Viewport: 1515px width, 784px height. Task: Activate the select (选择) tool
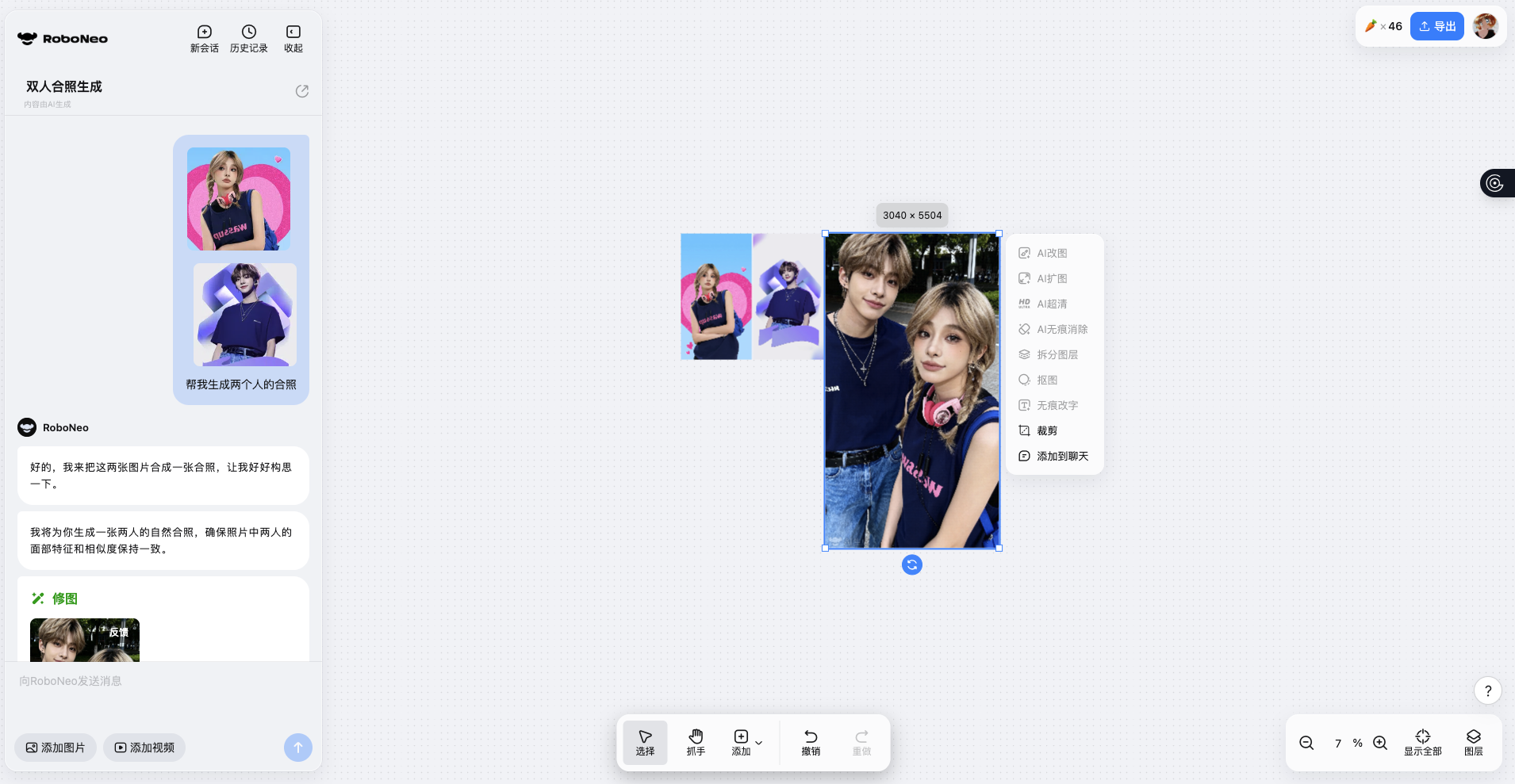click(x=645, y=742)
